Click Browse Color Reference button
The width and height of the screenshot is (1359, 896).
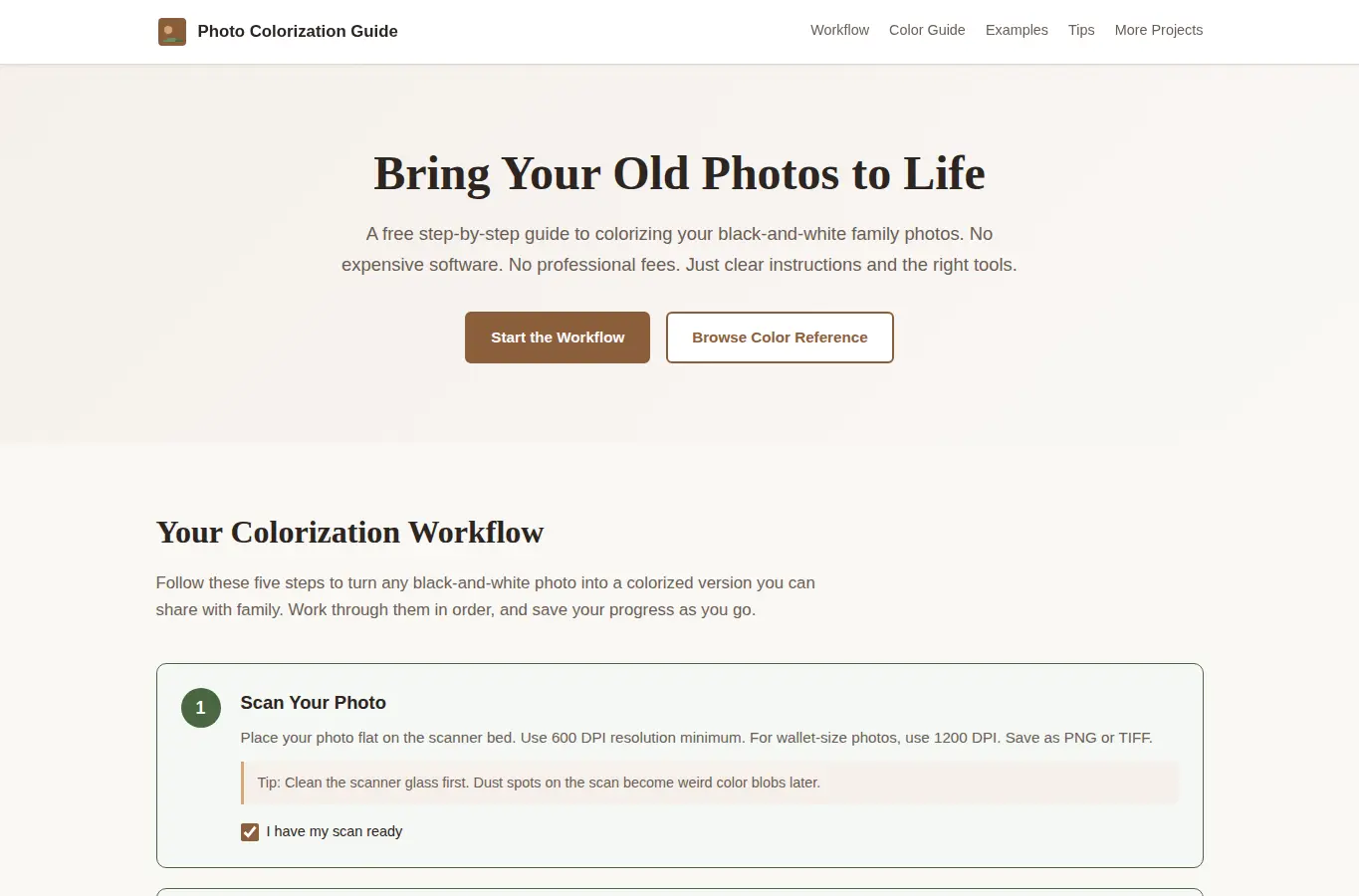pyautogui.click(x=780, y=337)
